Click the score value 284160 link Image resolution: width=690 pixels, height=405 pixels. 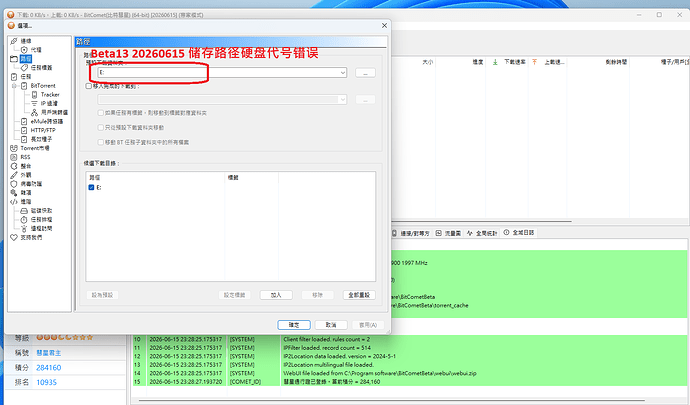pyautogui.click(x=49, y=368)
